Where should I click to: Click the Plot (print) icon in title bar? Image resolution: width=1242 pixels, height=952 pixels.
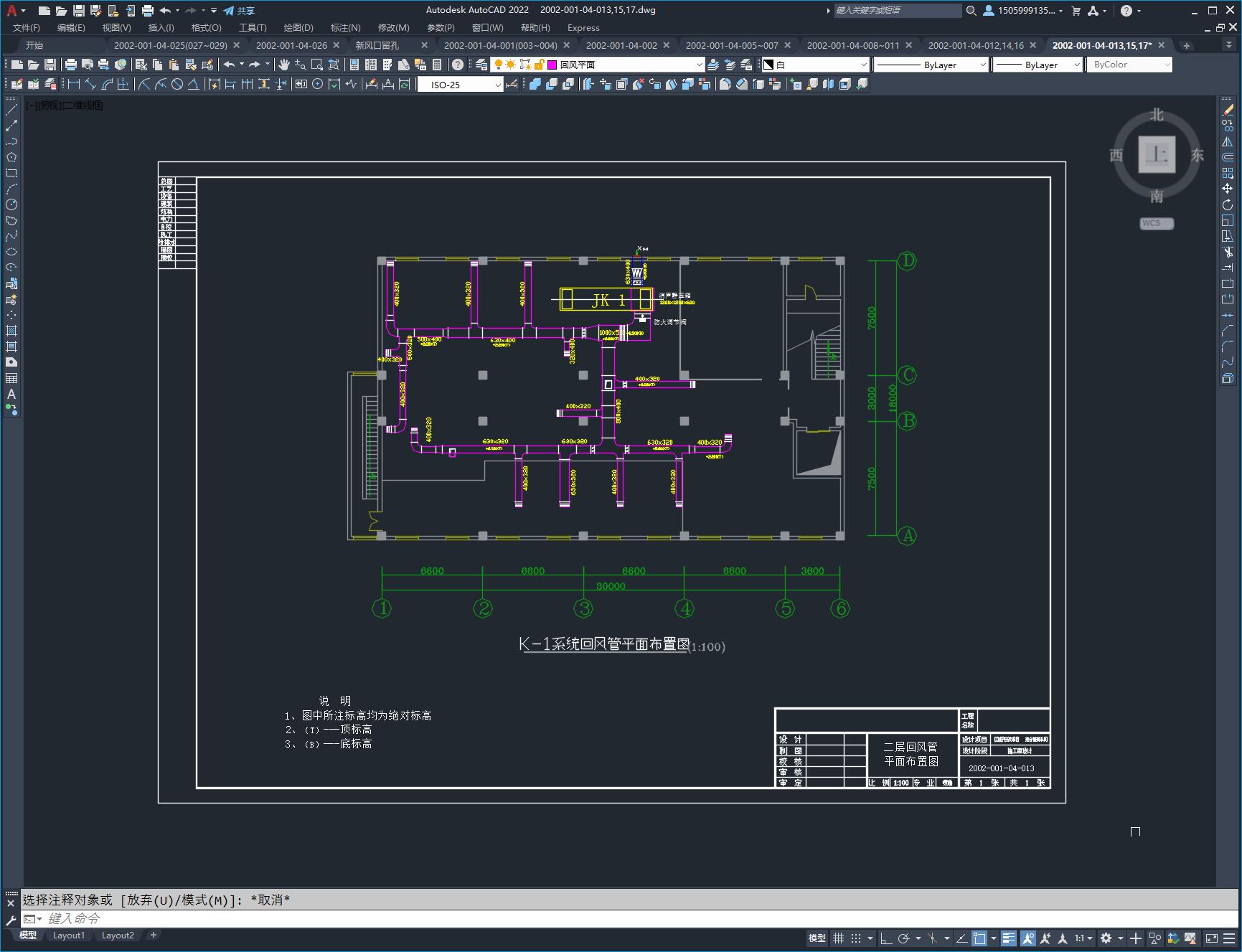coord(147,10)
